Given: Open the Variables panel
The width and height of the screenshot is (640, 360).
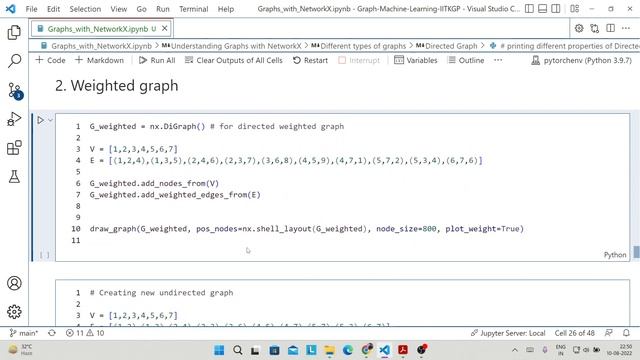Looking at the screenshot, I should click(x=416, y=60).
